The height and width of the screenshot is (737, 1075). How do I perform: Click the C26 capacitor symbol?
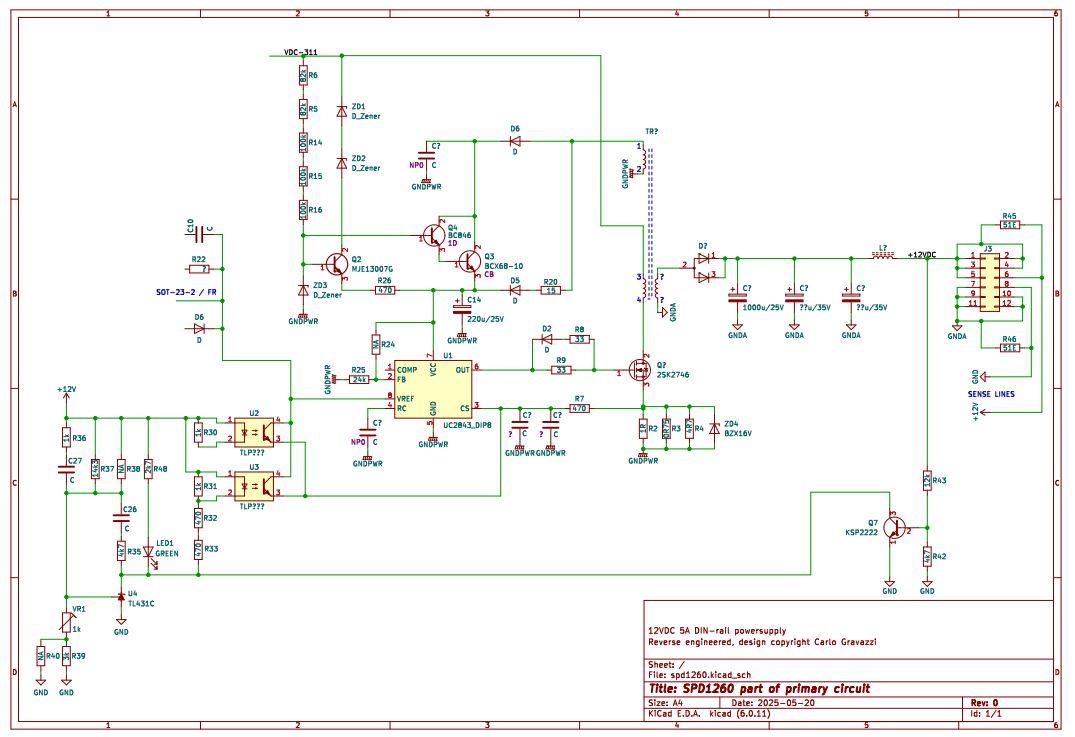point(121,518)
